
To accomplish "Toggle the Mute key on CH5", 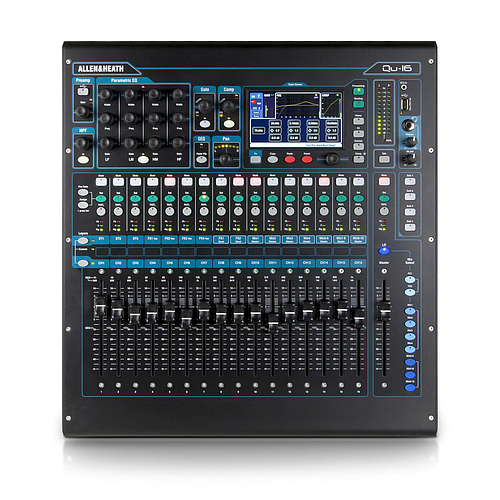I will (170, 182).
